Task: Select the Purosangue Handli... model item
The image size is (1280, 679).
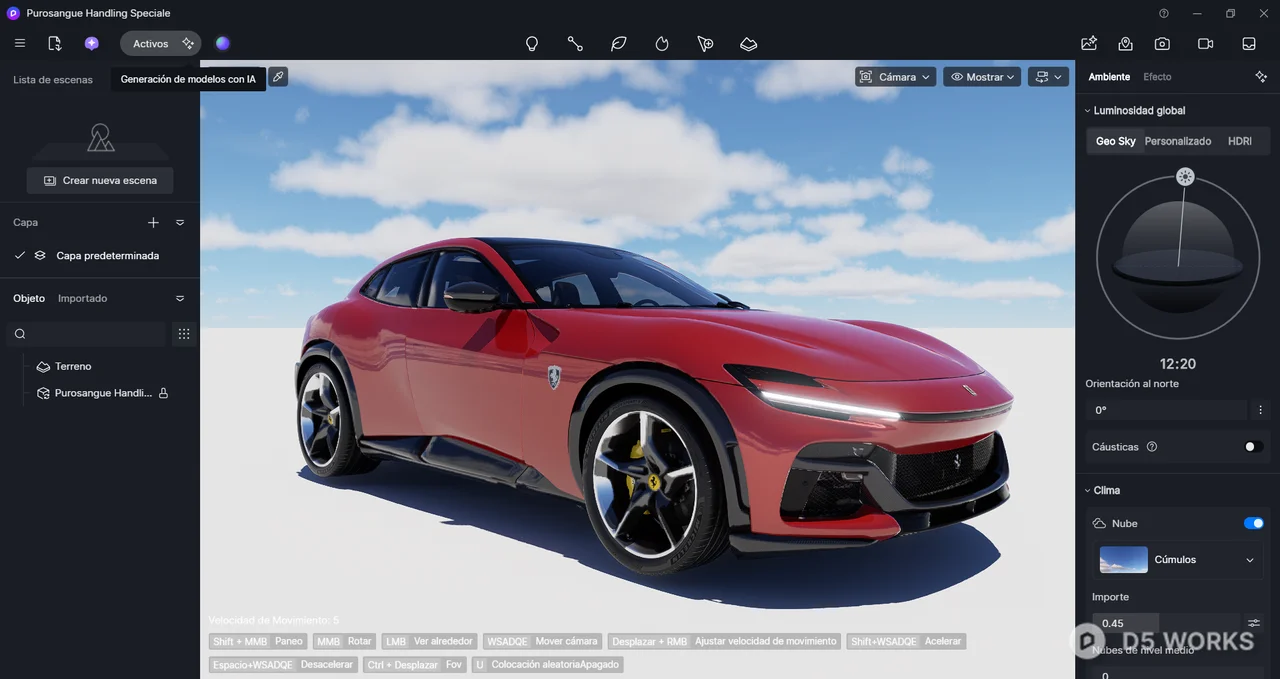Action: pyautogui.click(x=103, y=393)
